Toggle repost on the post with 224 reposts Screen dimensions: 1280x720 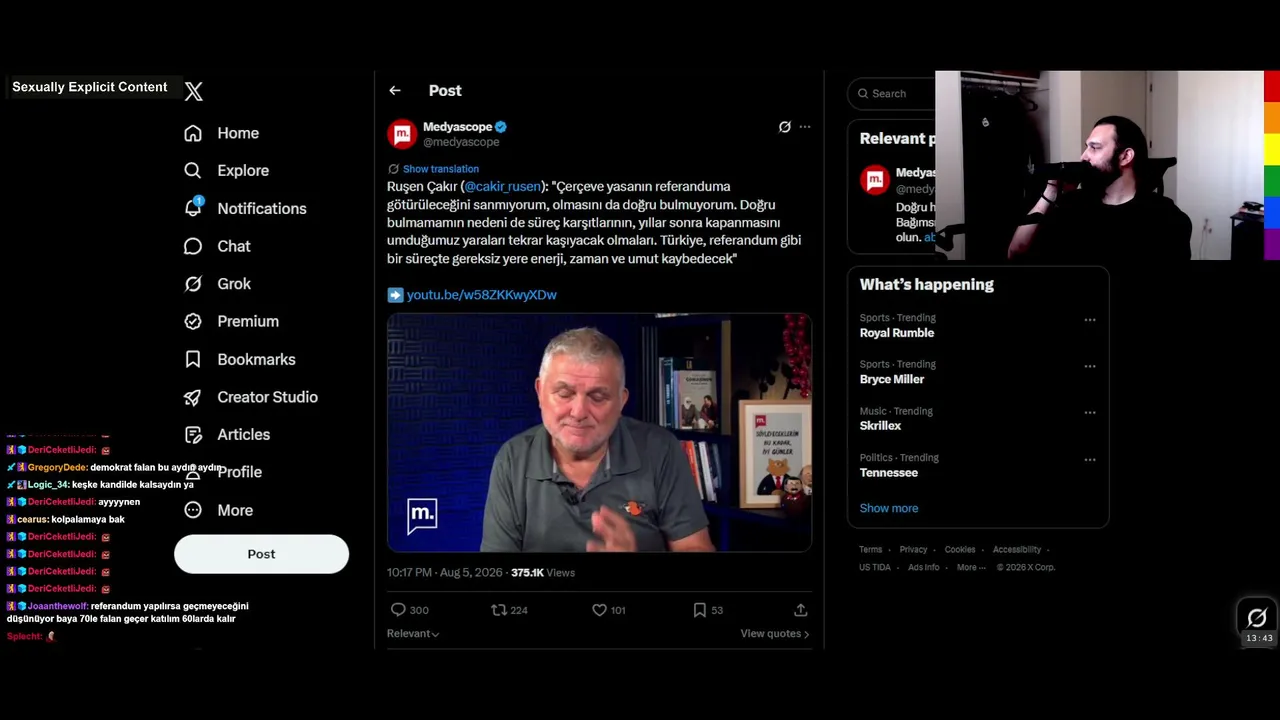[499, 610]
